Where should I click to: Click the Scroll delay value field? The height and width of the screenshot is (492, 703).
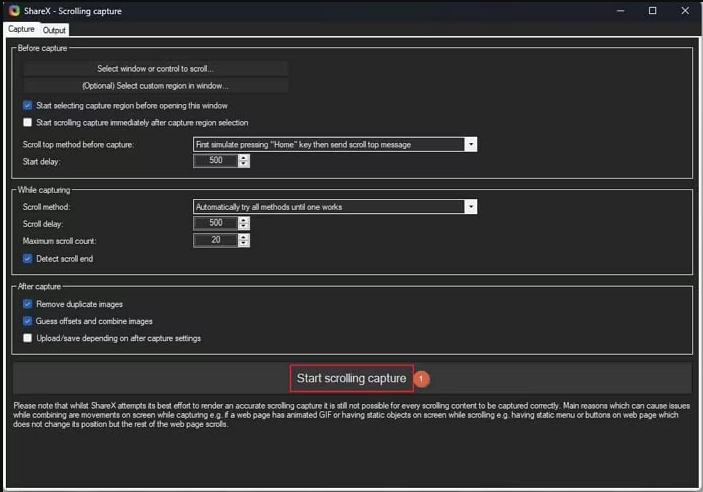point(216,223)
